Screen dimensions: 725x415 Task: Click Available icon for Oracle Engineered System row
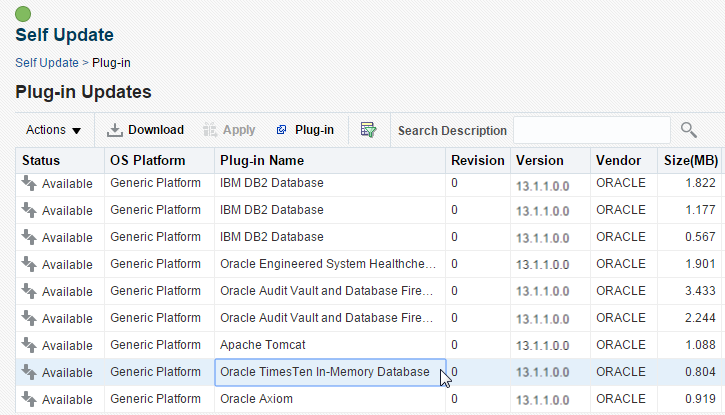click(x=29, y=264)
